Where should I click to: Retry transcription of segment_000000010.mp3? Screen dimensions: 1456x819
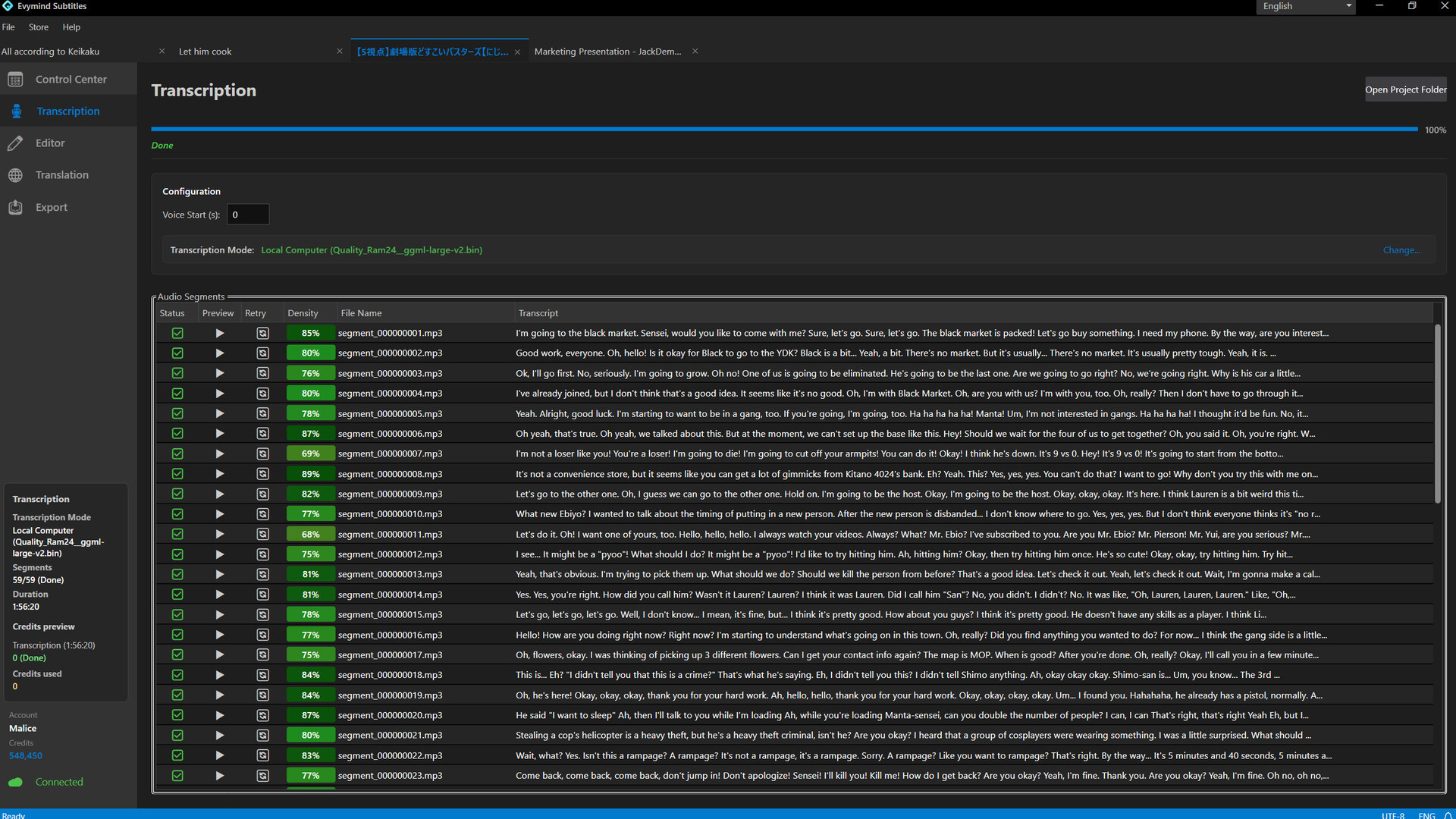click(262, 514)
